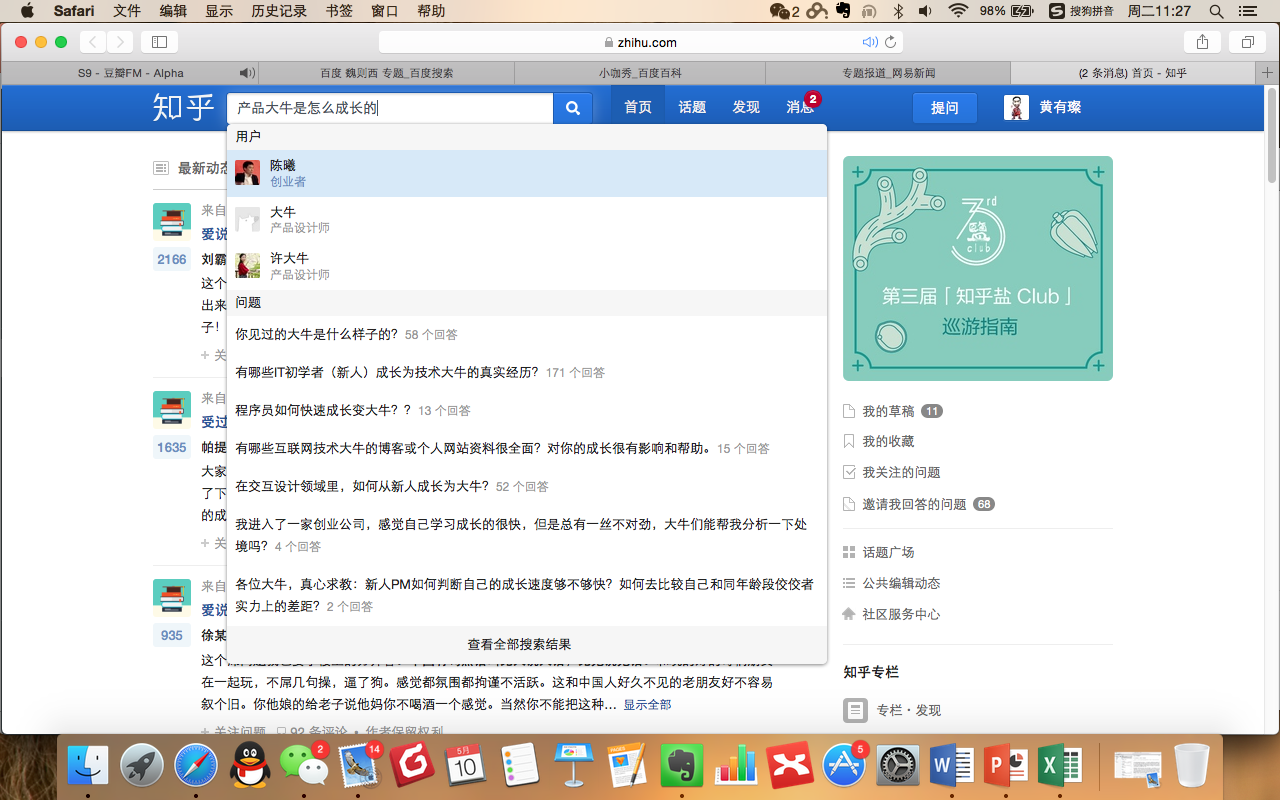
Task: Click the blue search magnifier button
Action: click(573, 108)
